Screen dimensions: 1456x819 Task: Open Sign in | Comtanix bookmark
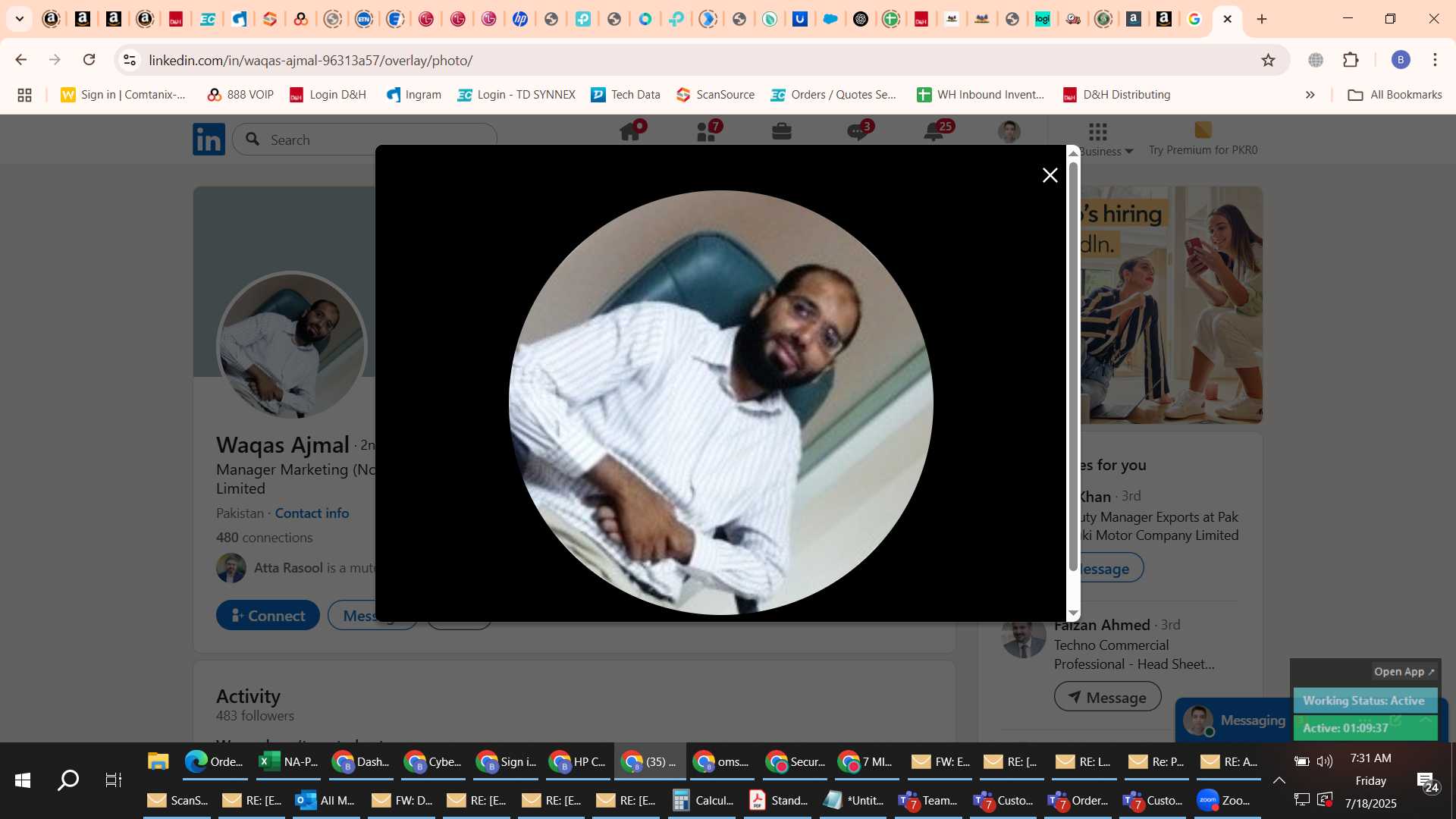tap(124, 95)
